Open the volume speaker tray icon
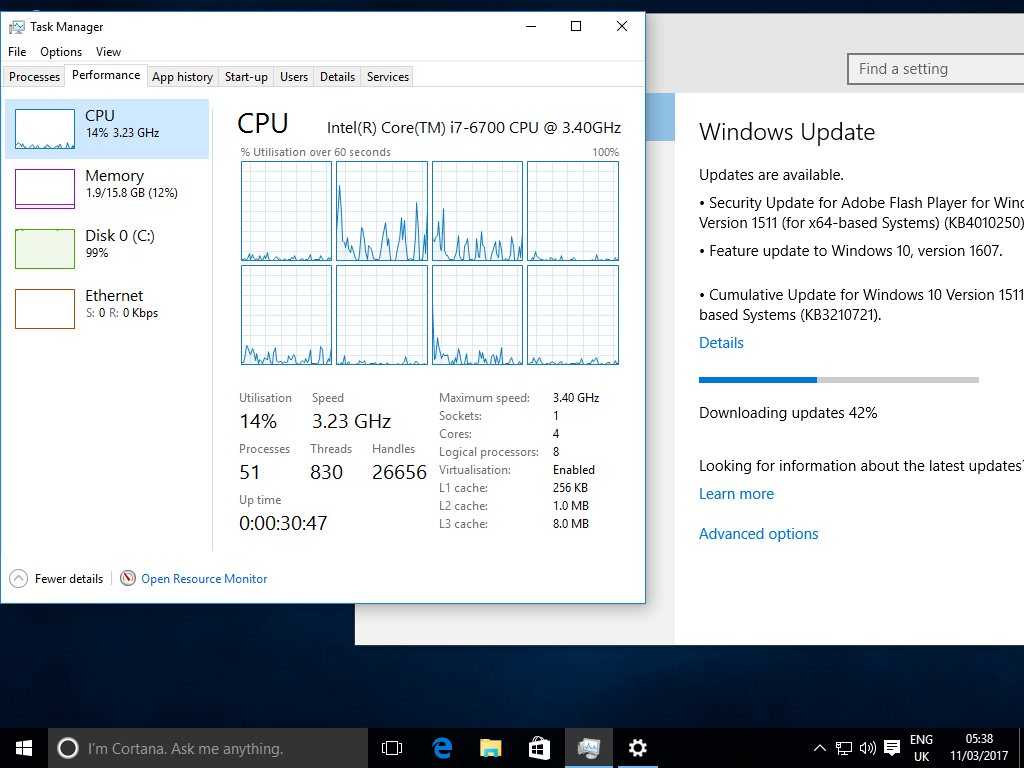Image resolution: width=1024 pixels, height=768 pixels. (x=867, y=748)
